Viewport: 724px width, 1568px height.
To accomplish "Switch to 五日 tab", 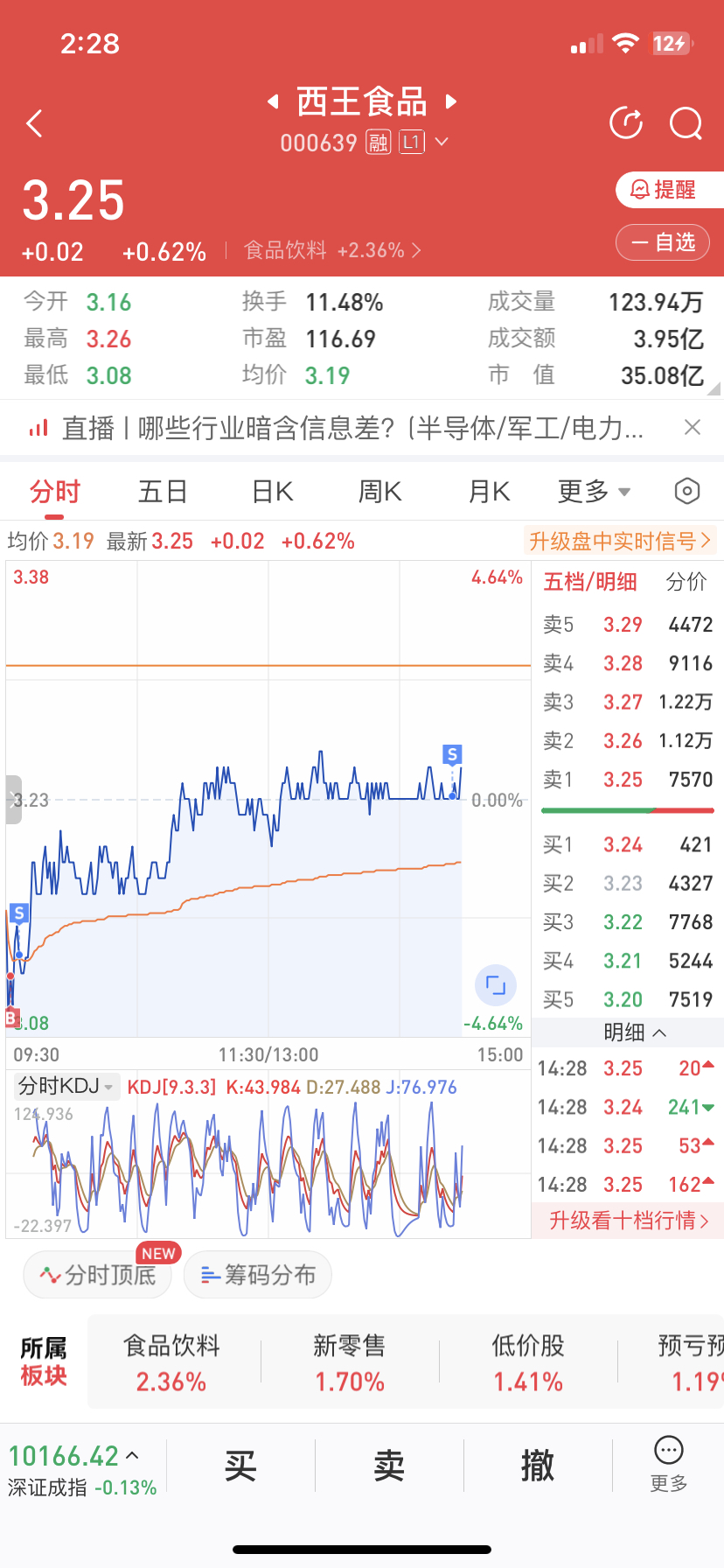I will tap(163, 492).
